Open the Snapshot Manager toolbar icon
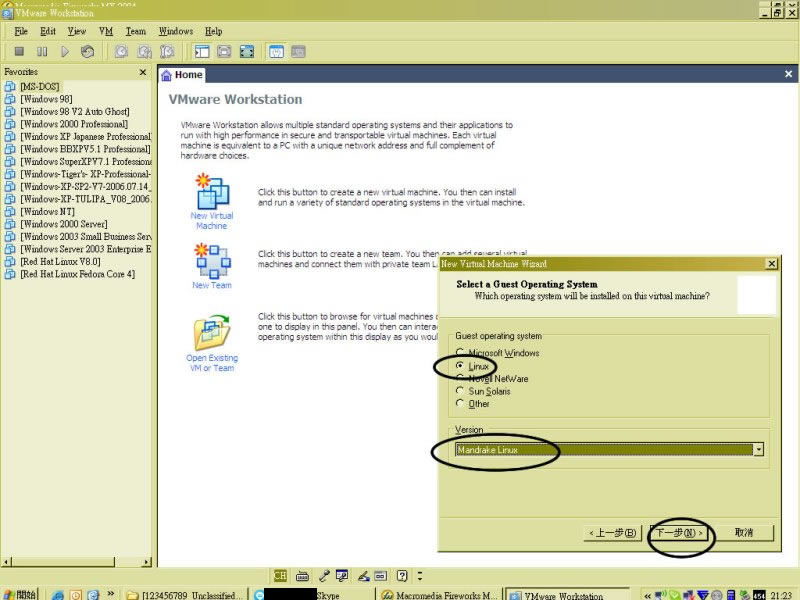800x600 pixels. click(167, 52)
